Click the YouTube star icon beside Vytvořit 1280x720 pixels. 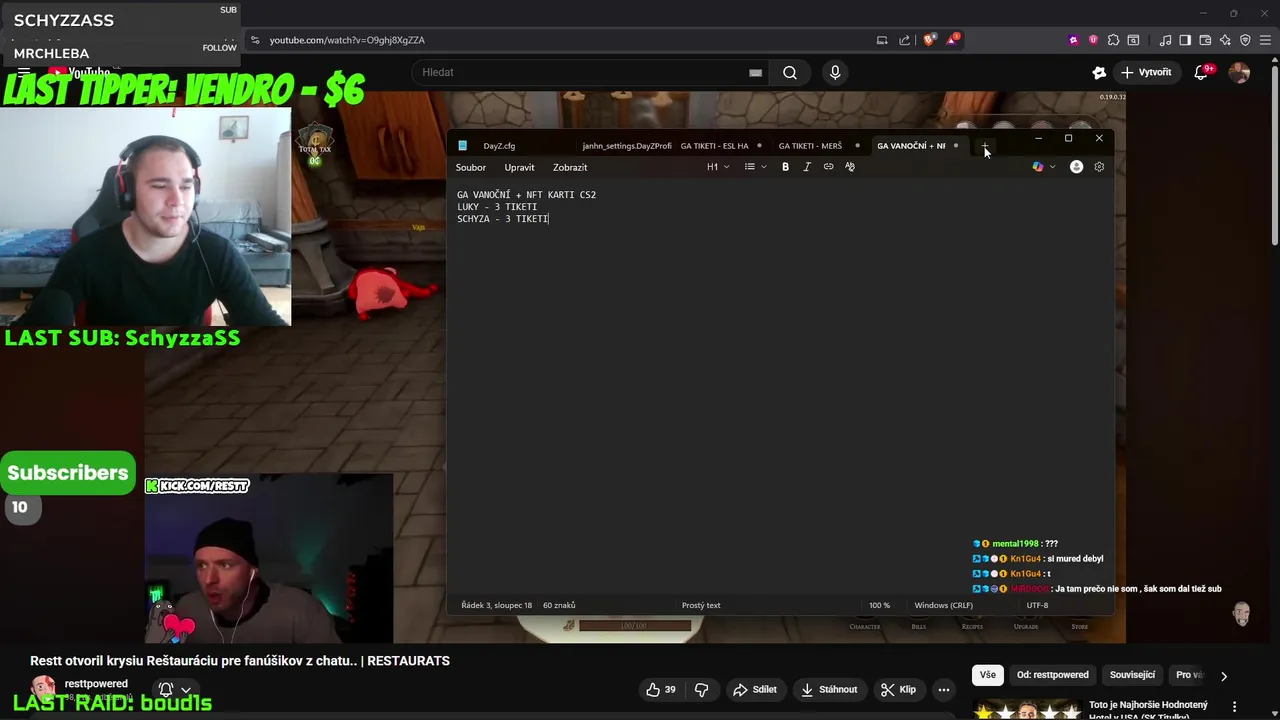1099,72
